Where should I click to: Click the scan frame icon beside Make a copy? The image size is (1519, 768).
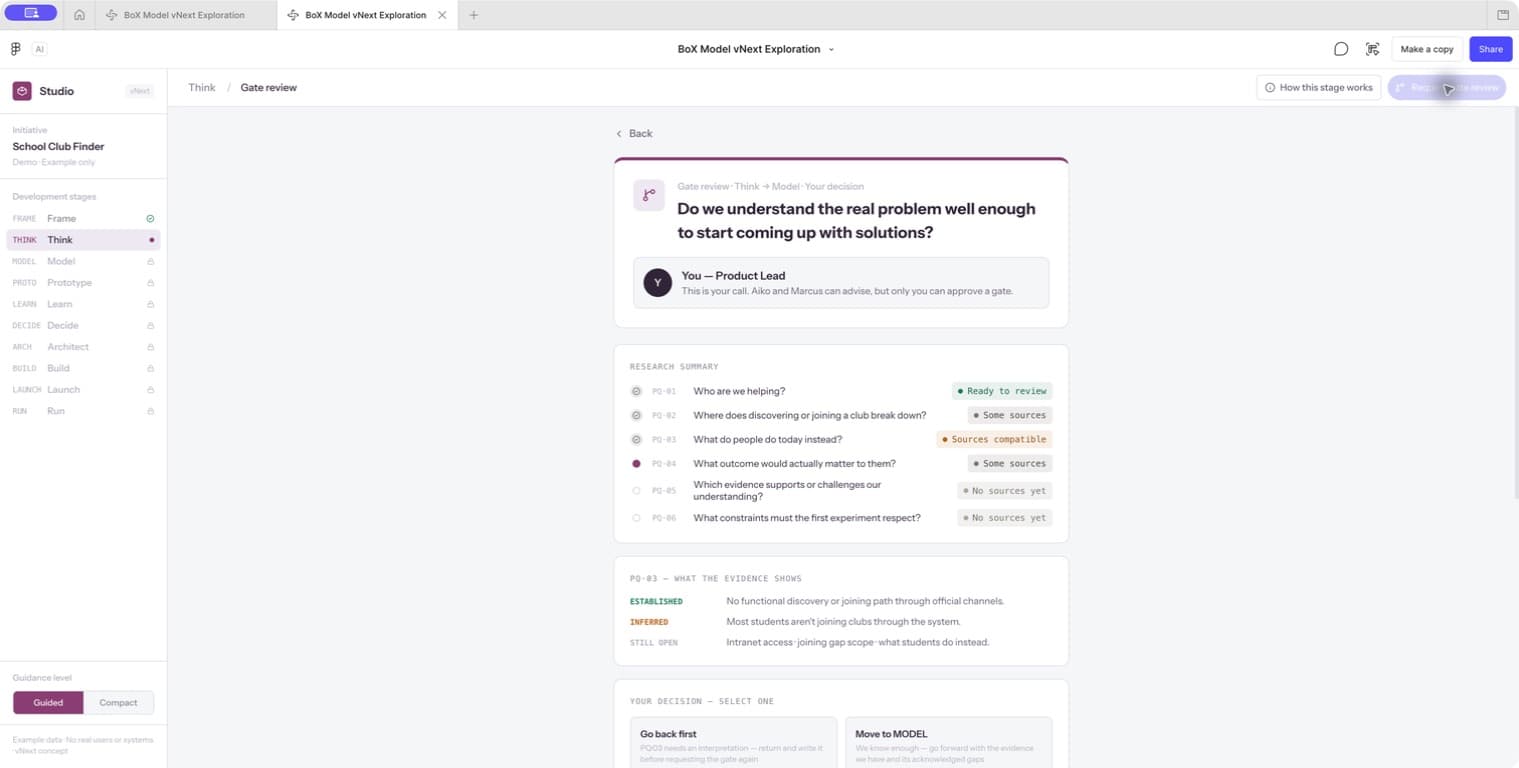coord(1372,49)
